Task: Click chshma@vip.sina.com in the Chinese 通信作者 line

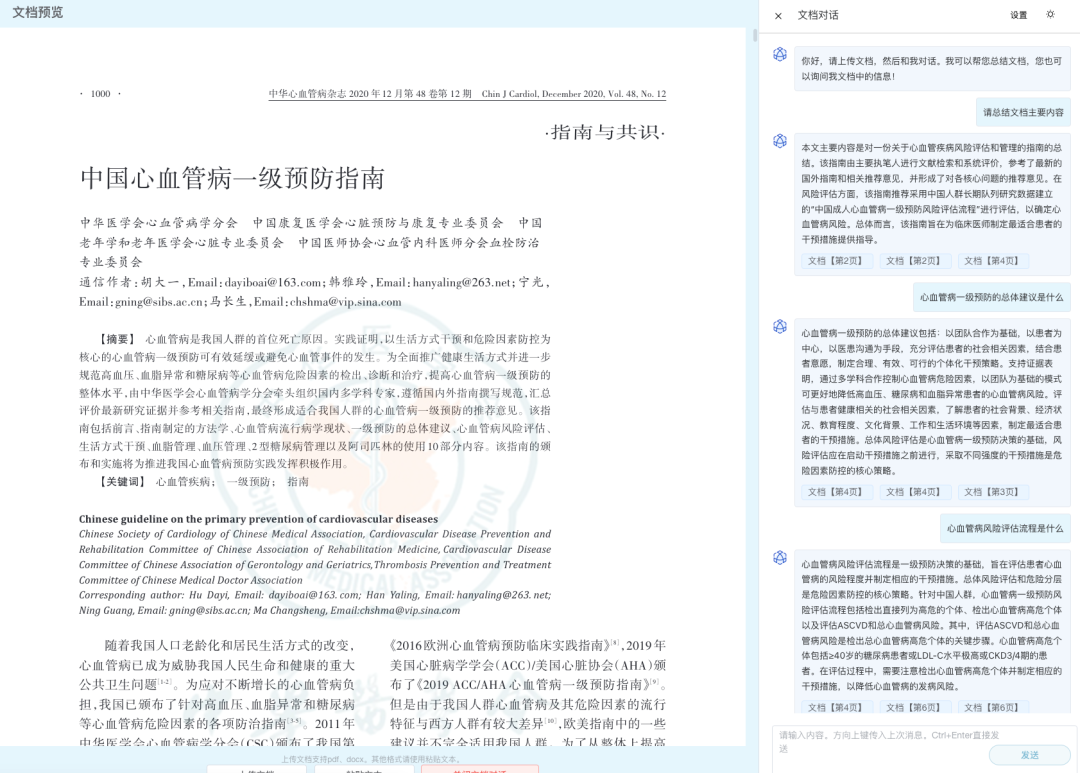Action: point(345,302)
